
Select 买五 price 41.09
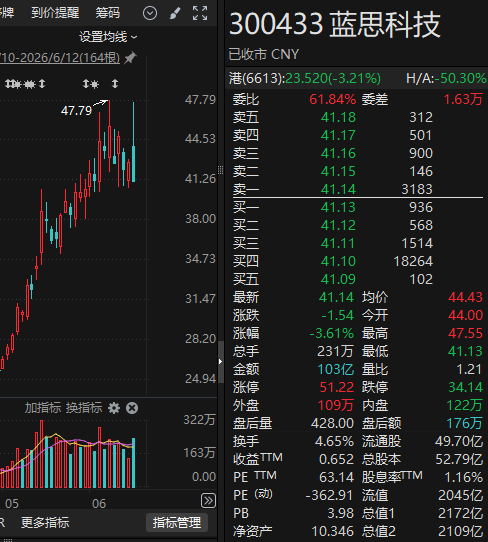(x=338, y=279)
